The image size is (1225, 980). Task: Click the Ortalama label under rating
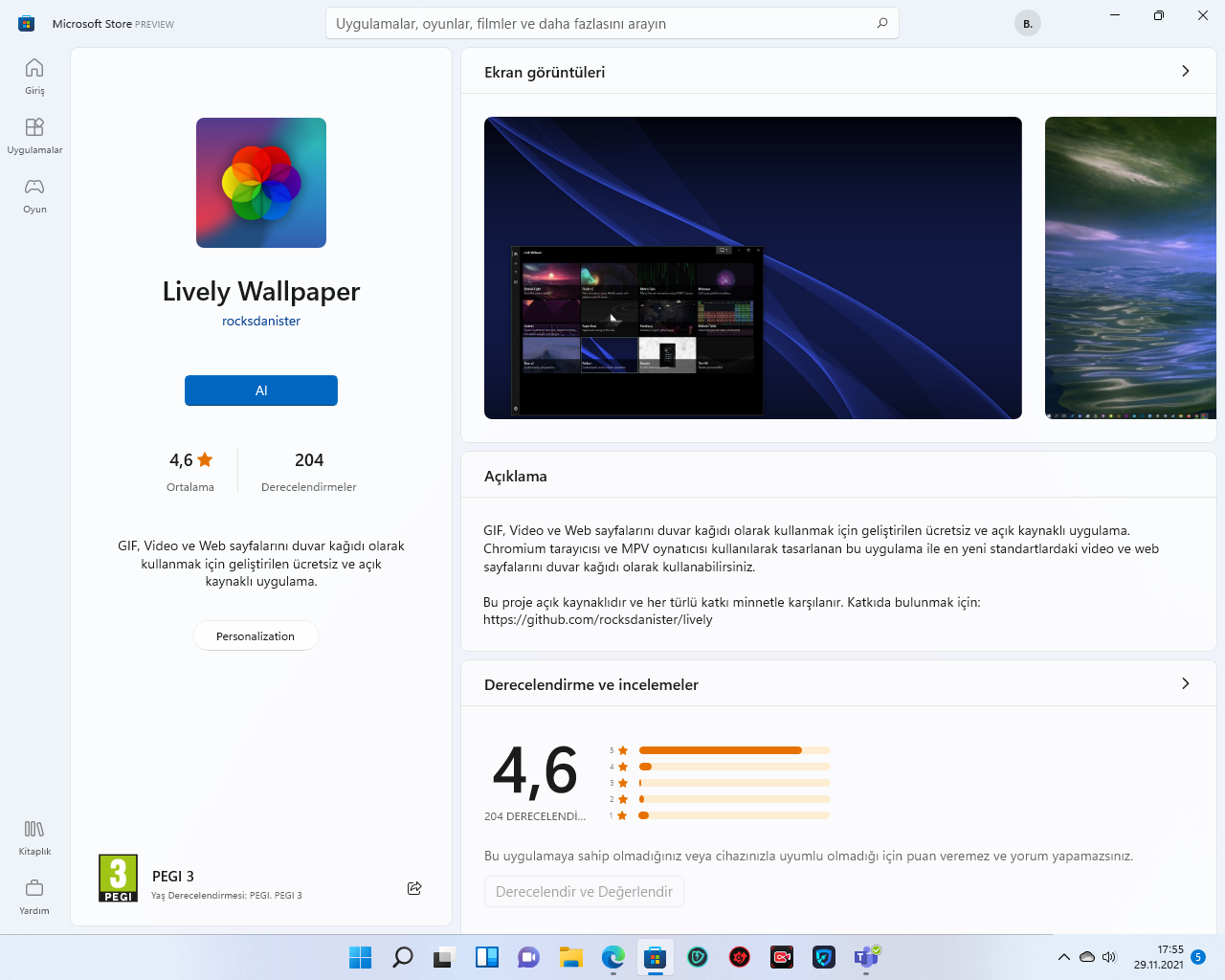(x=190, y=487)
